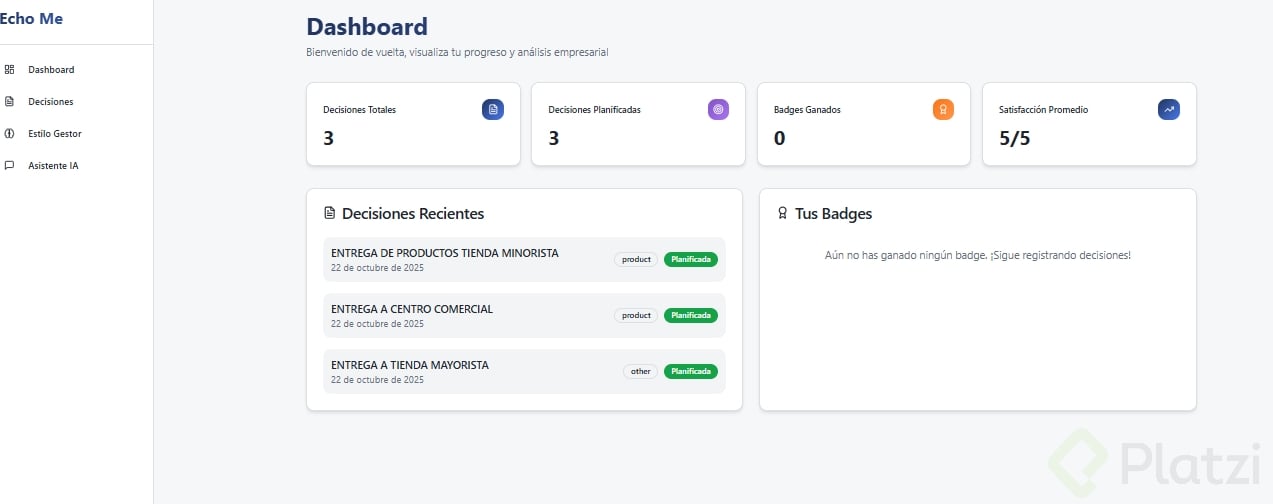Click the Decisiones Recientes header icon
Image resolution: width=1273 pixels, height=504 pixels.
coord(329,214)
